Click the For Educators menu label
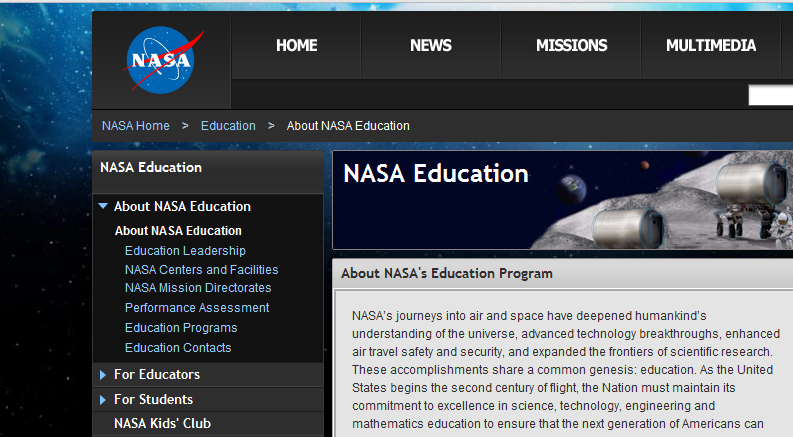 point(157,374)
